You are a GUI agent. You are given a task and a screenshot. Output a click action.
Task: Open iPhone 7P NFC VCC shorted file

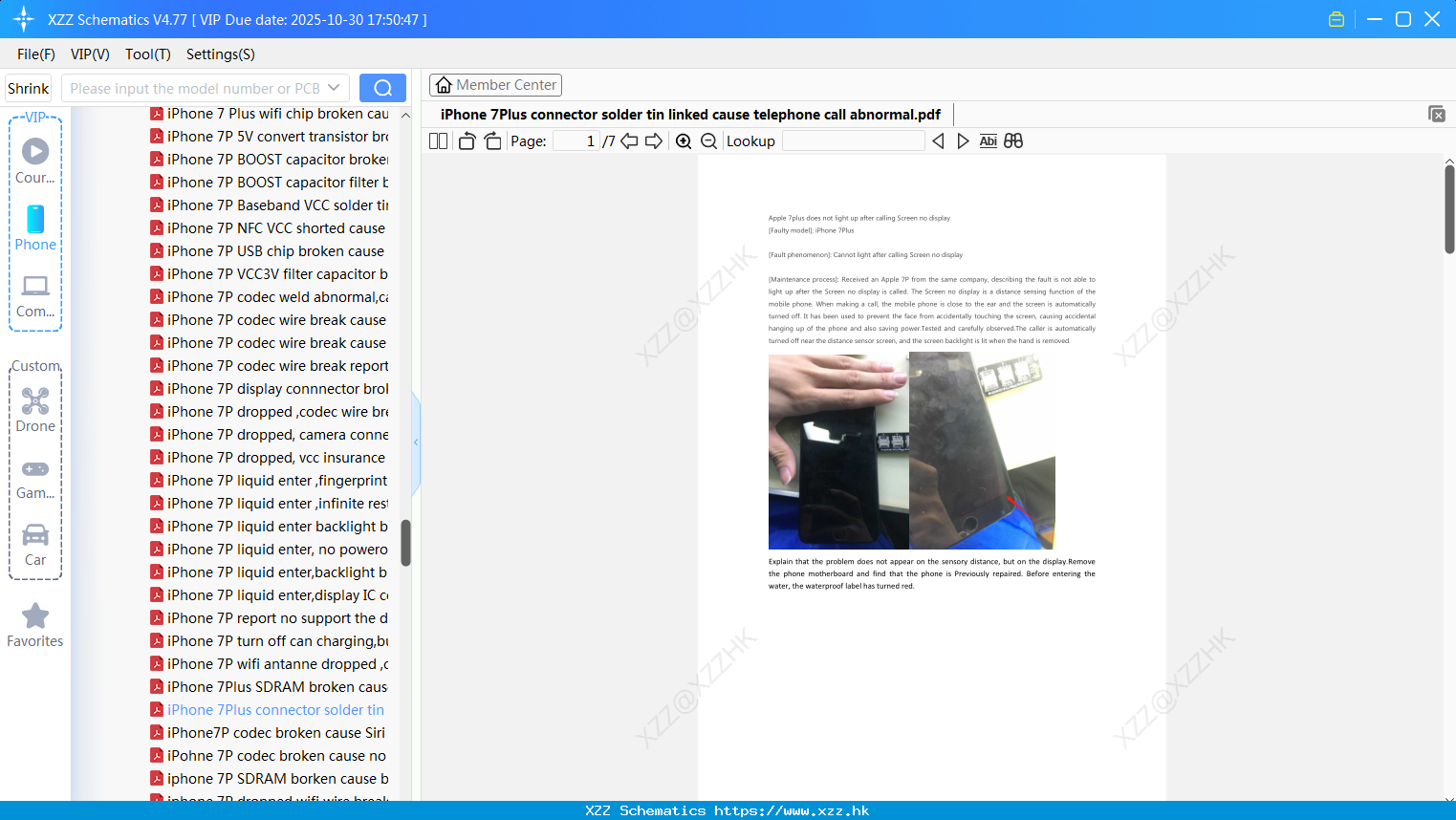pyautogui.click(x=268, y=228)
